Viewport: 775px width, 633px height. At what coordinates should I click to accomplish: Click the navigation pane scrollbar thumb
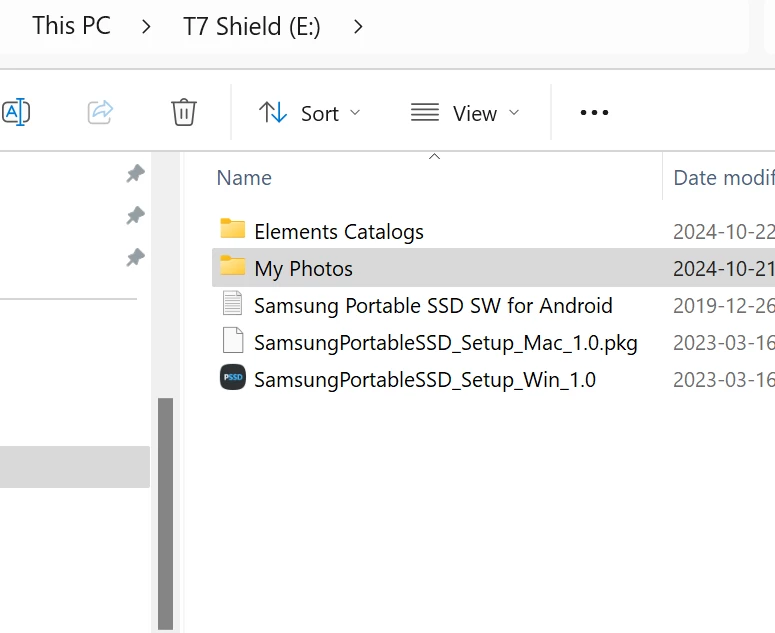pos(166,514)
